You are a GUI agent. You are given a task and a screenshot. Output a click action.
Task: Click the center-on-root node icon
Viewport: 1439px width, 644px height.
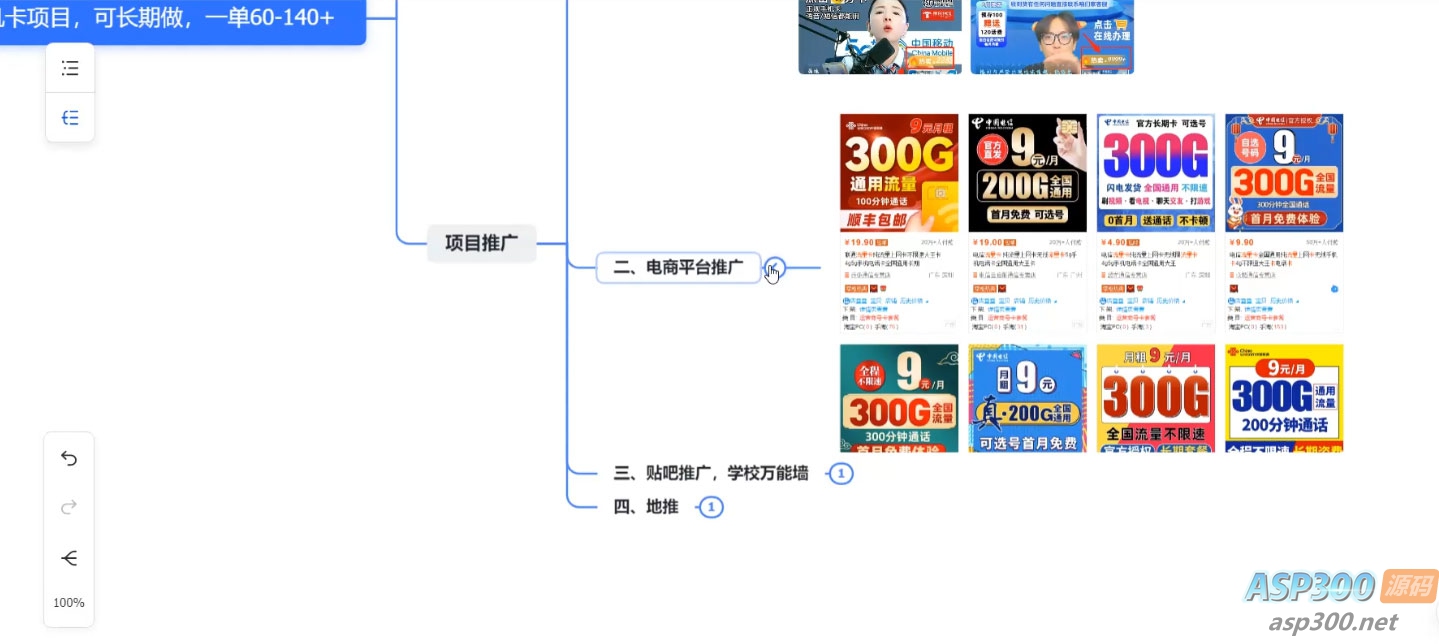tap(69, 558)
